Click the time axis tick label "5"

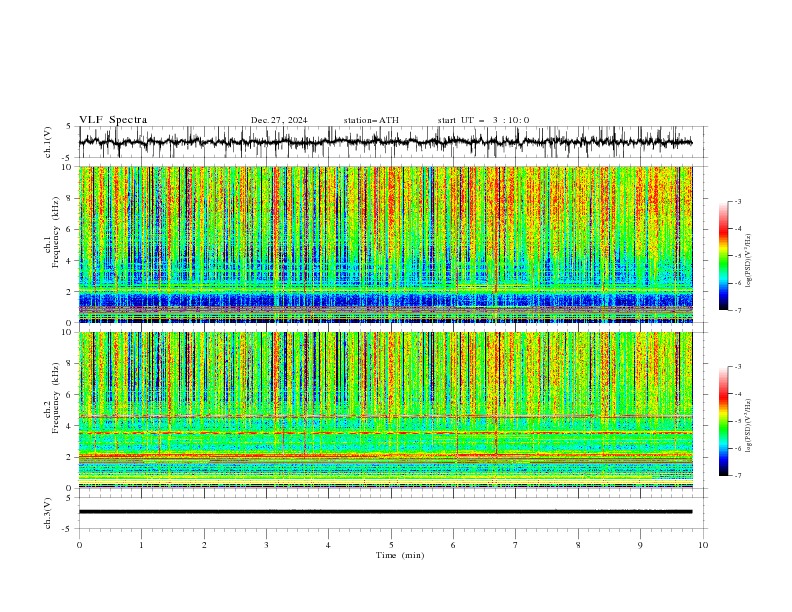[x=391, y=545]
